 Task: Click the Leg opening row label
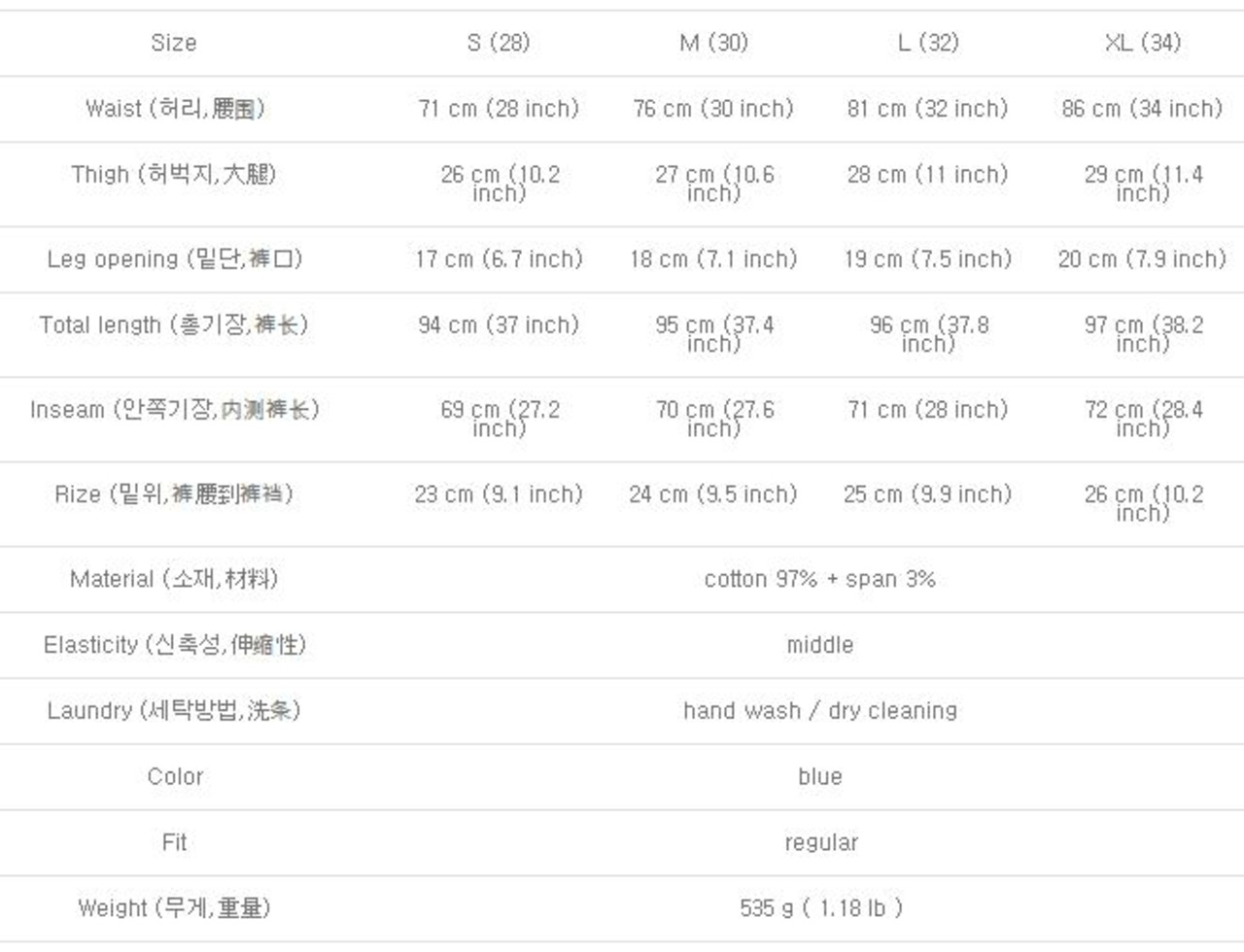(x=175, y=259)
